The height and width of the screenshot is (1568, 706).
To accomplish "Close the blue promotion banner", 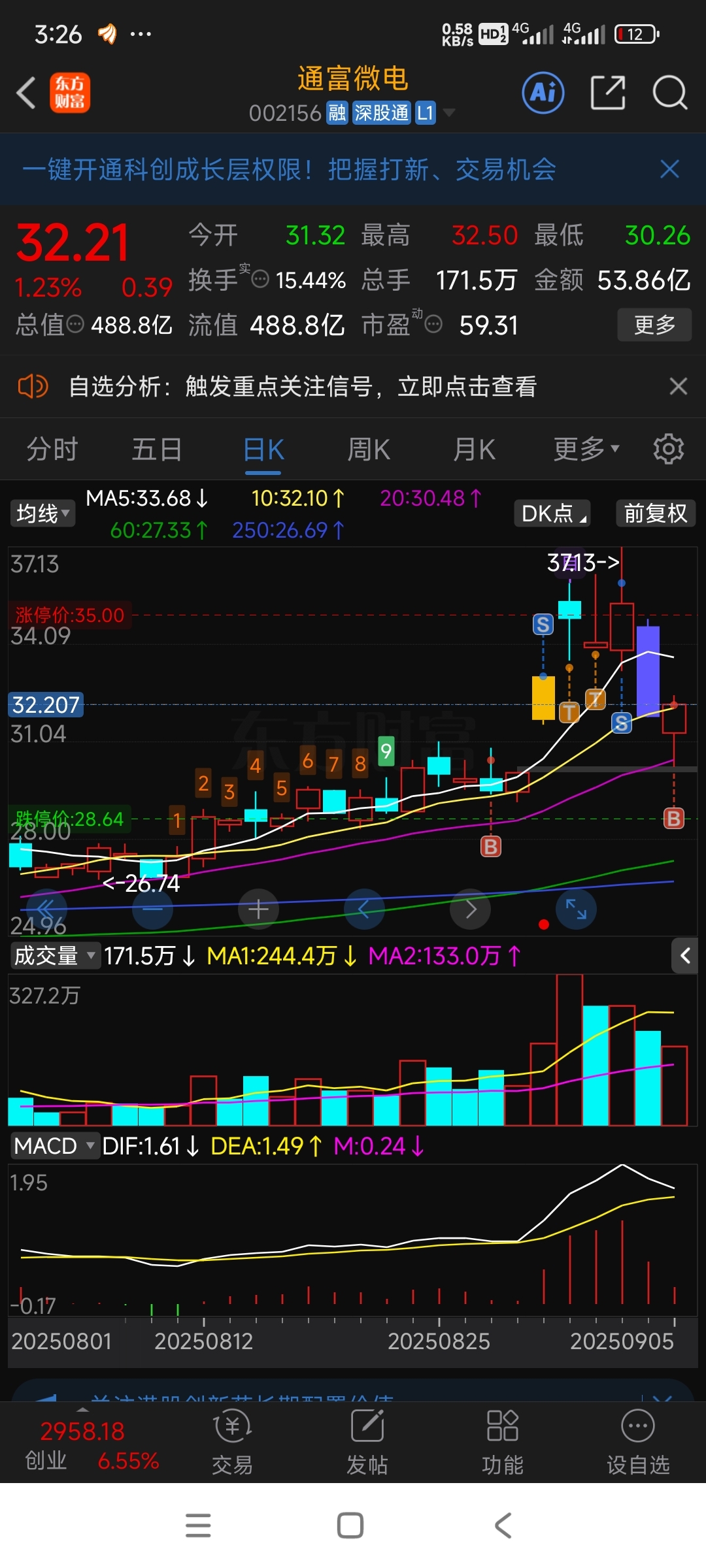I will pyautogui.click(x=669, y=169).
